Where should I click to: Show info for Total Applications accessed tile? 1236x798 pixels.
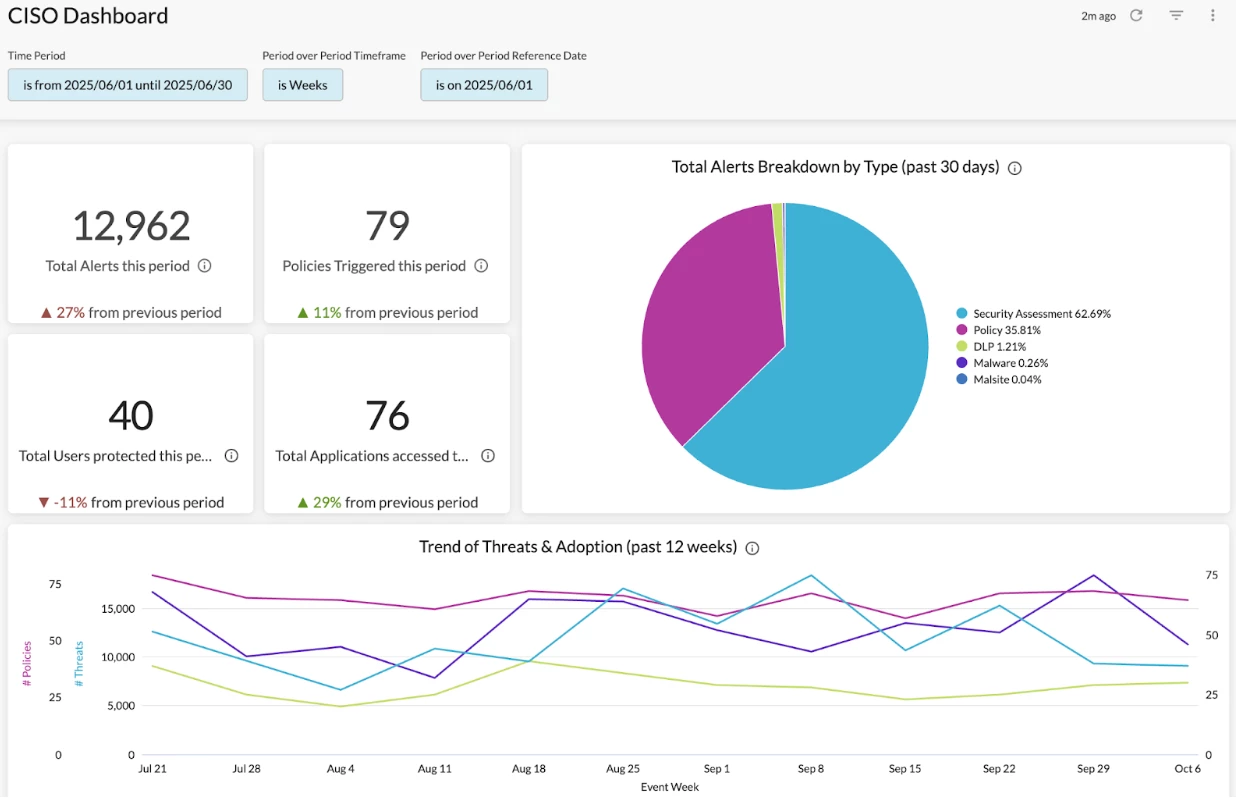[488, 456]
